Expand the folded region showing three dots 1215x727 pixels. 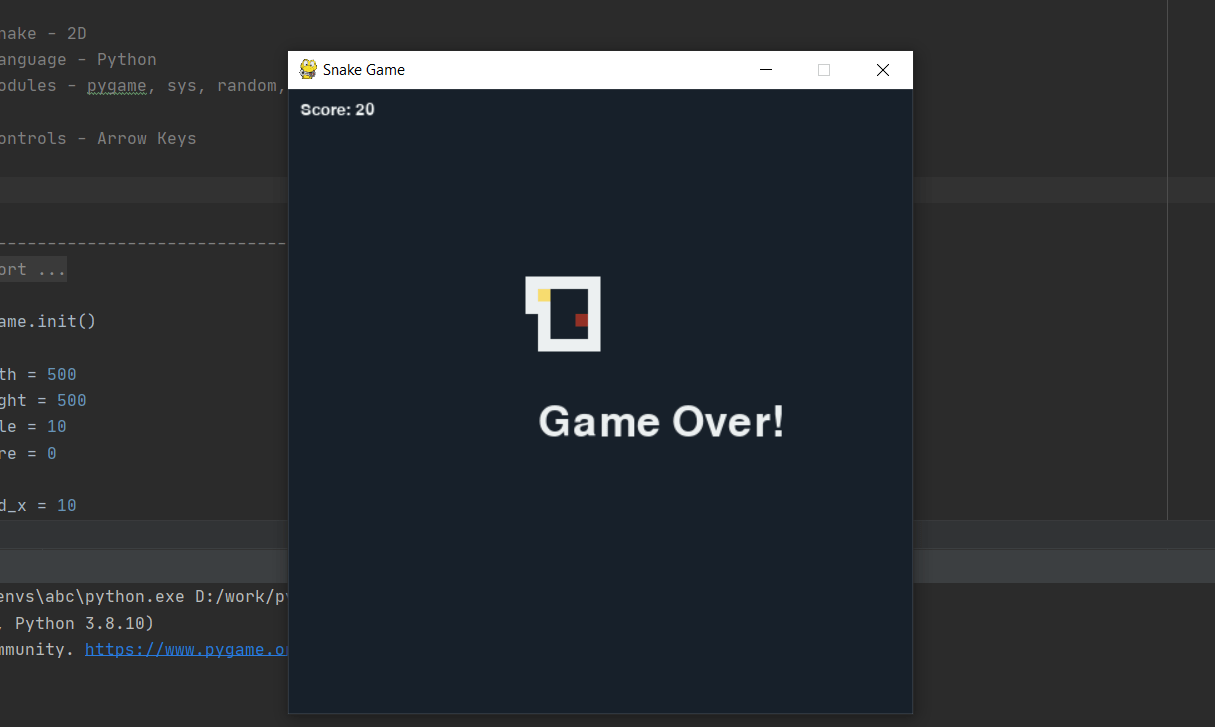point(54,268)
